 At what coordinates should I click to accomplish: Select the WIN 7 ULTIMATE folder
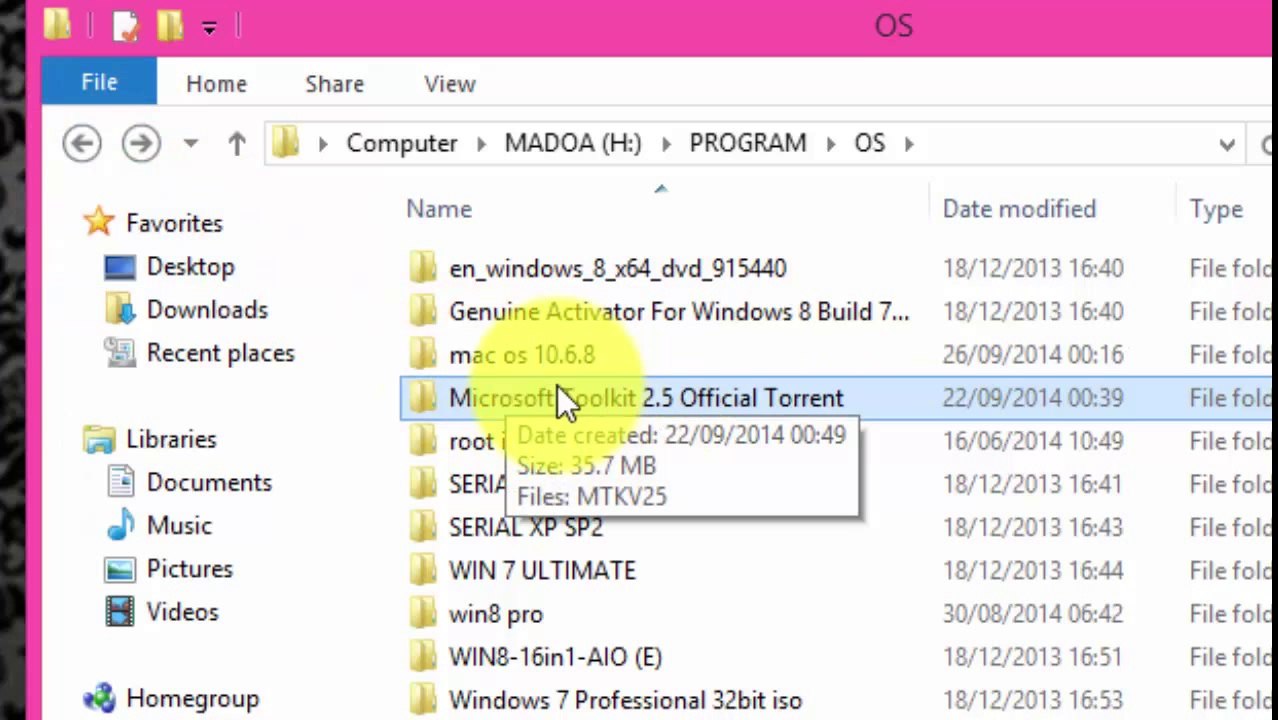[542, 570]
